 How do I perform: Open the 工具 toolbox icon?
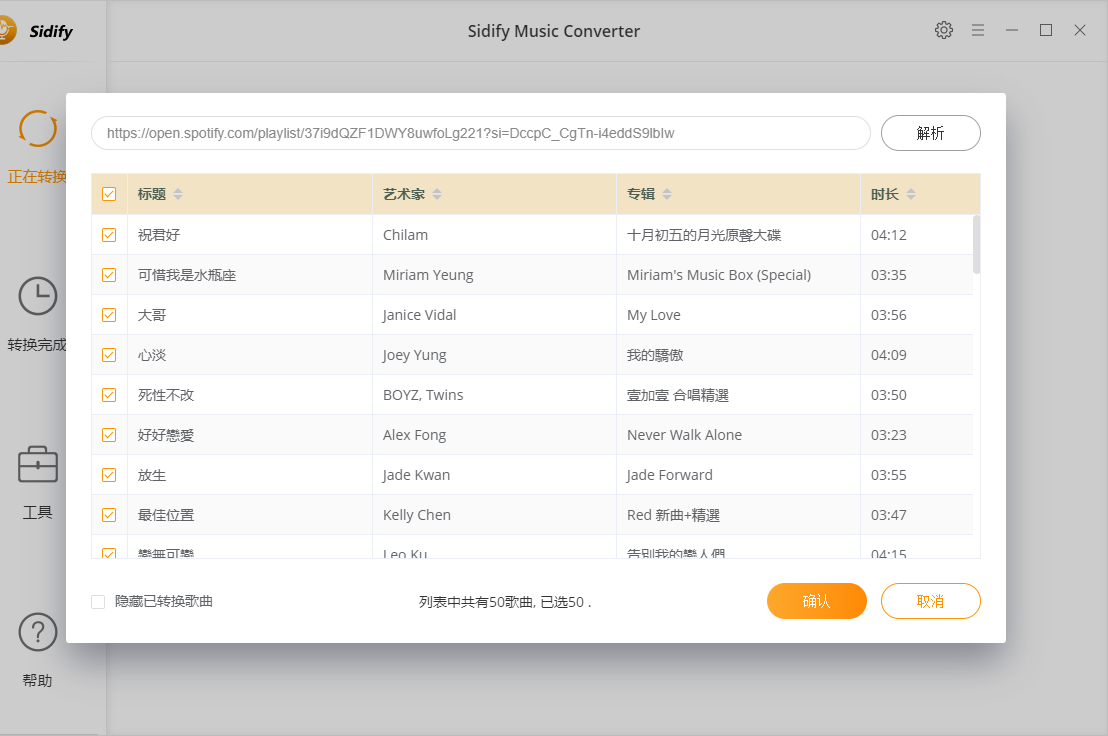click(x=37, y=464)
